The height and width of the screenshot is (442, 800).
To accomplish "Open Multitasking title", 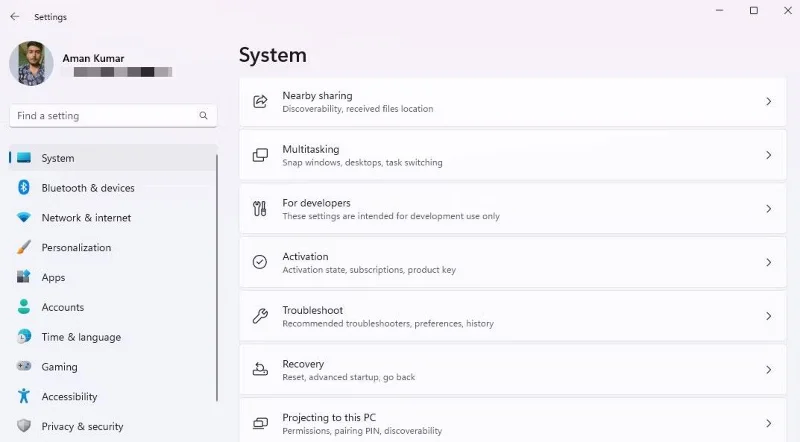I will [x=311, y=150].
